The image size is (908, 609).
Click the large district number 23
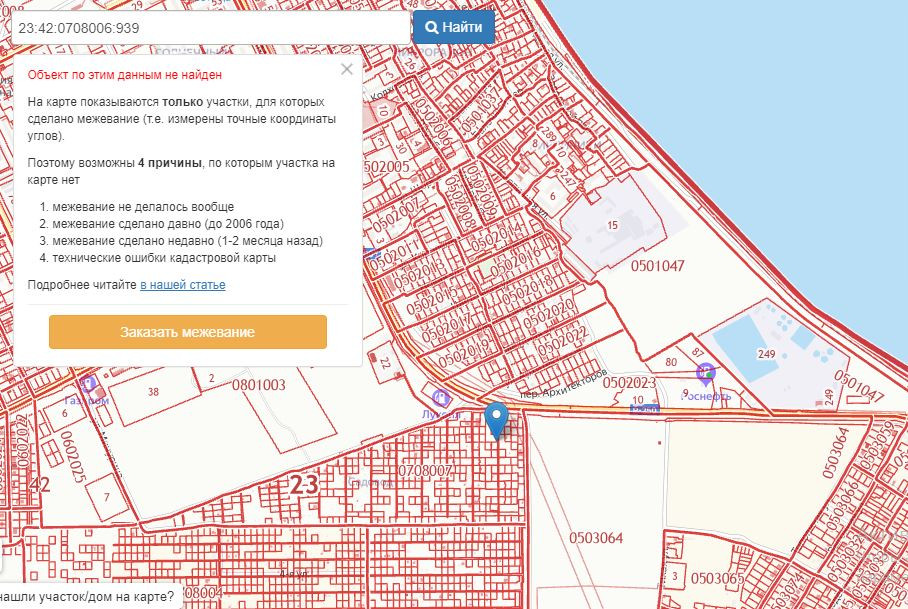303,486
